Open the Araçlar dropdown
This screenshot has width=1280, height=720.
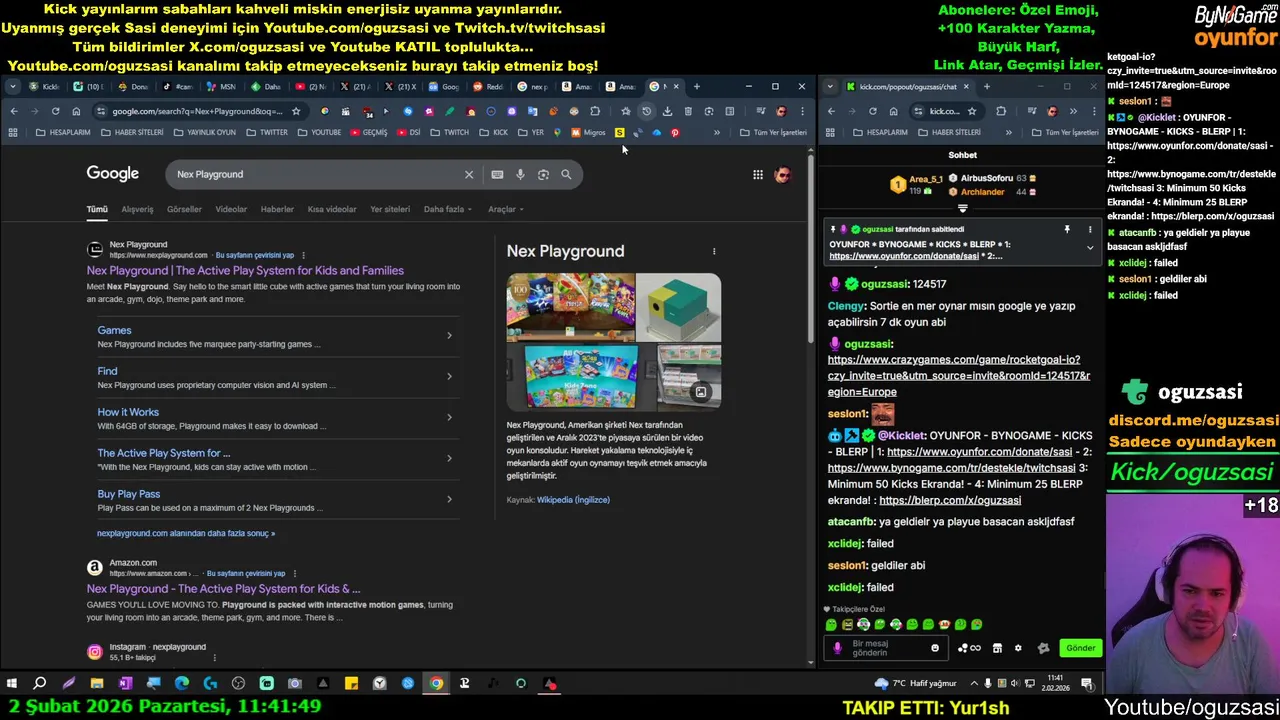pos(505,209)
